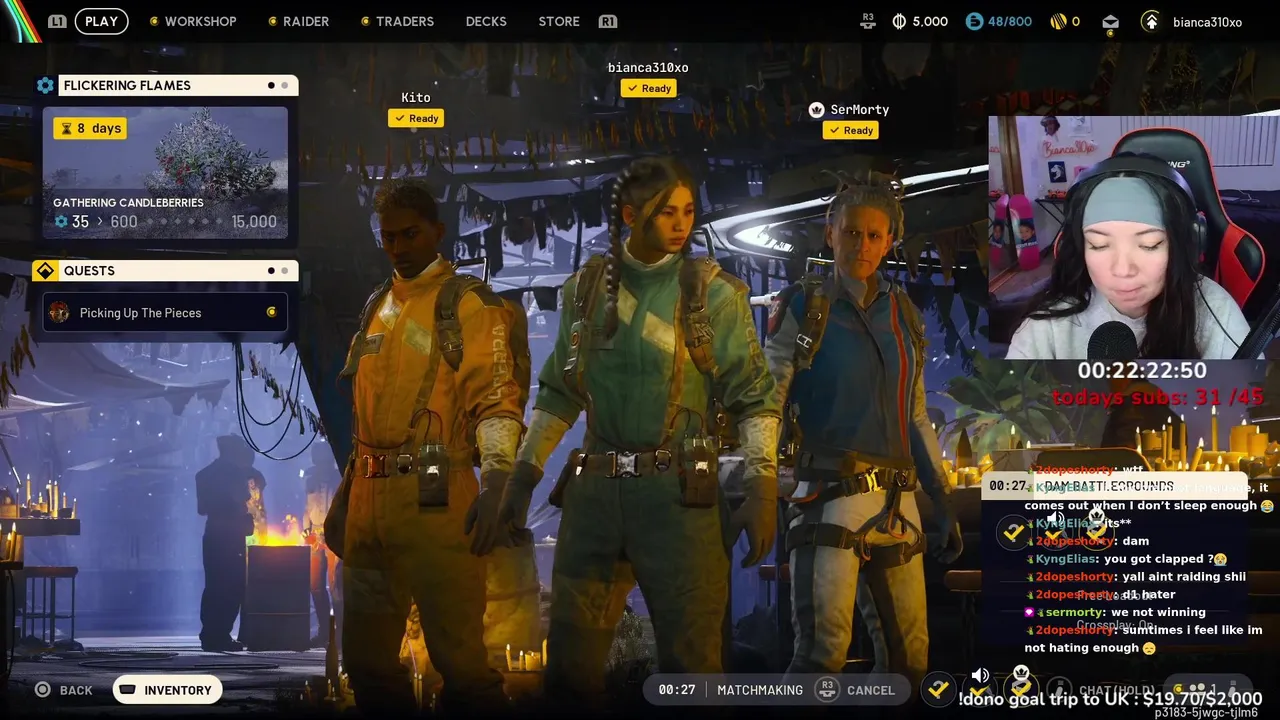Open the bianca310xo profile name
Screen dimensions: 1280x720
pyautogui.click(x=1207, y=22)
